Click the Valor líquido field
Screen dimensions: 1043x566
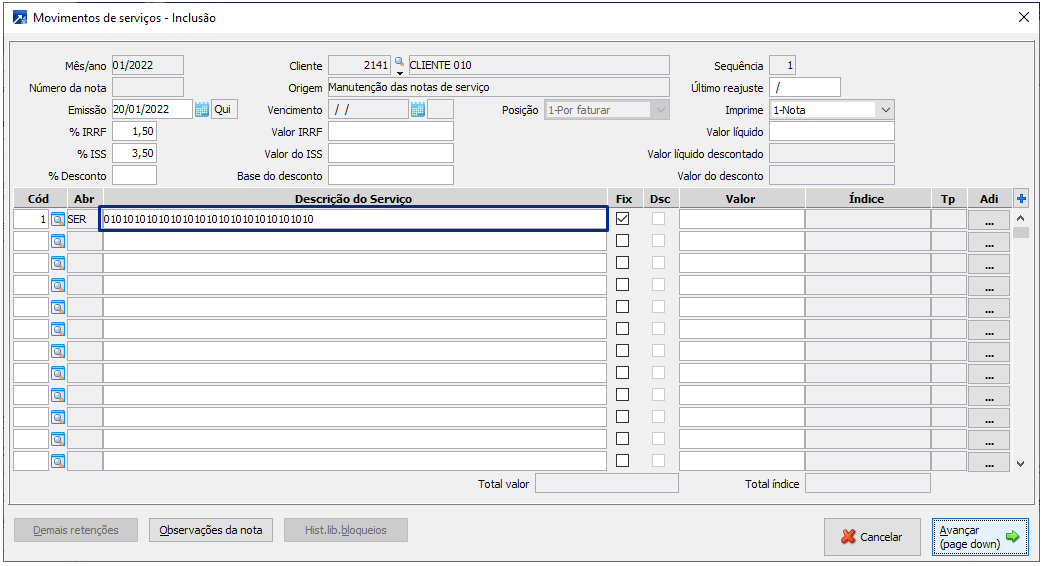click(832, 131)
